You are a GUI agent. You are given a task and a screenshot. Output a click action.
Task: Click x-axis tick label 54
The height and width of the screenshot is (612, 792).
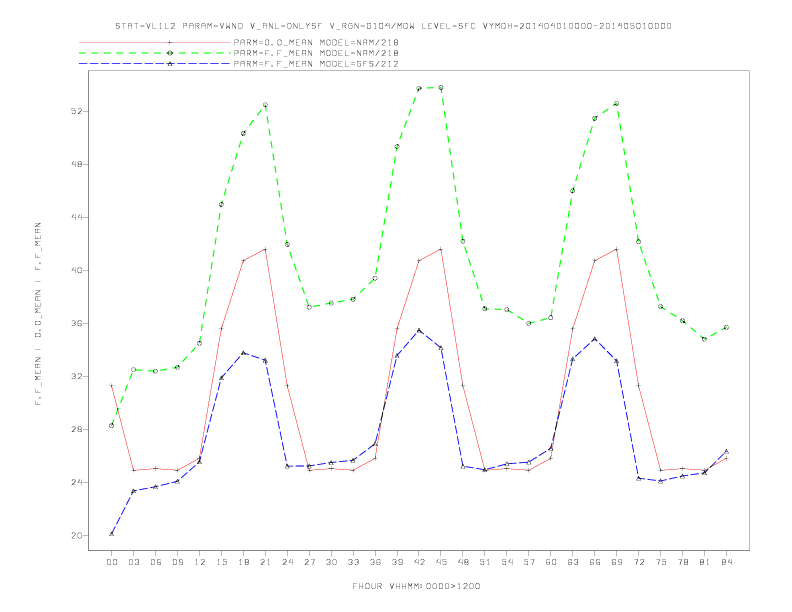(507, 562)
